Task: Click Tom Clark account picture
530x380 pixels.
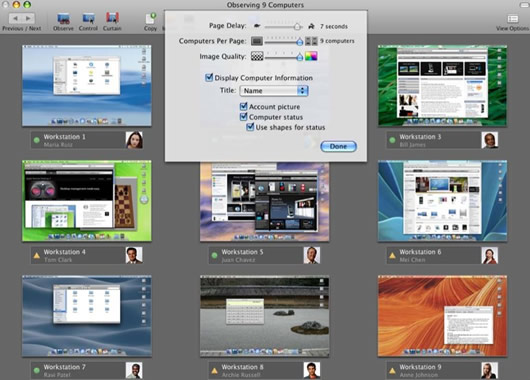Action: coord(134,255)
